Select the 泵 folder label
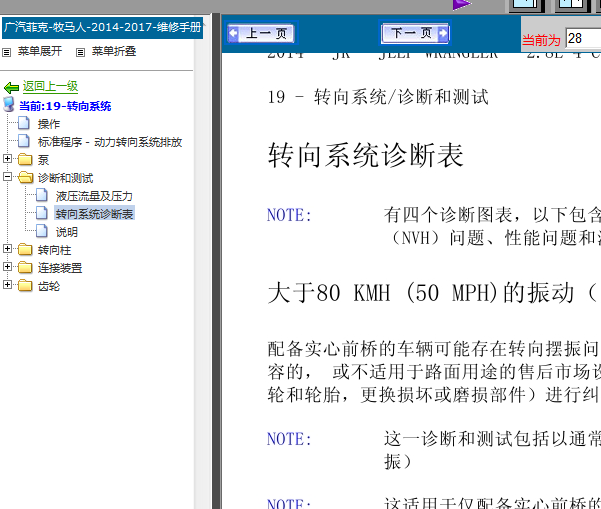 43,160
